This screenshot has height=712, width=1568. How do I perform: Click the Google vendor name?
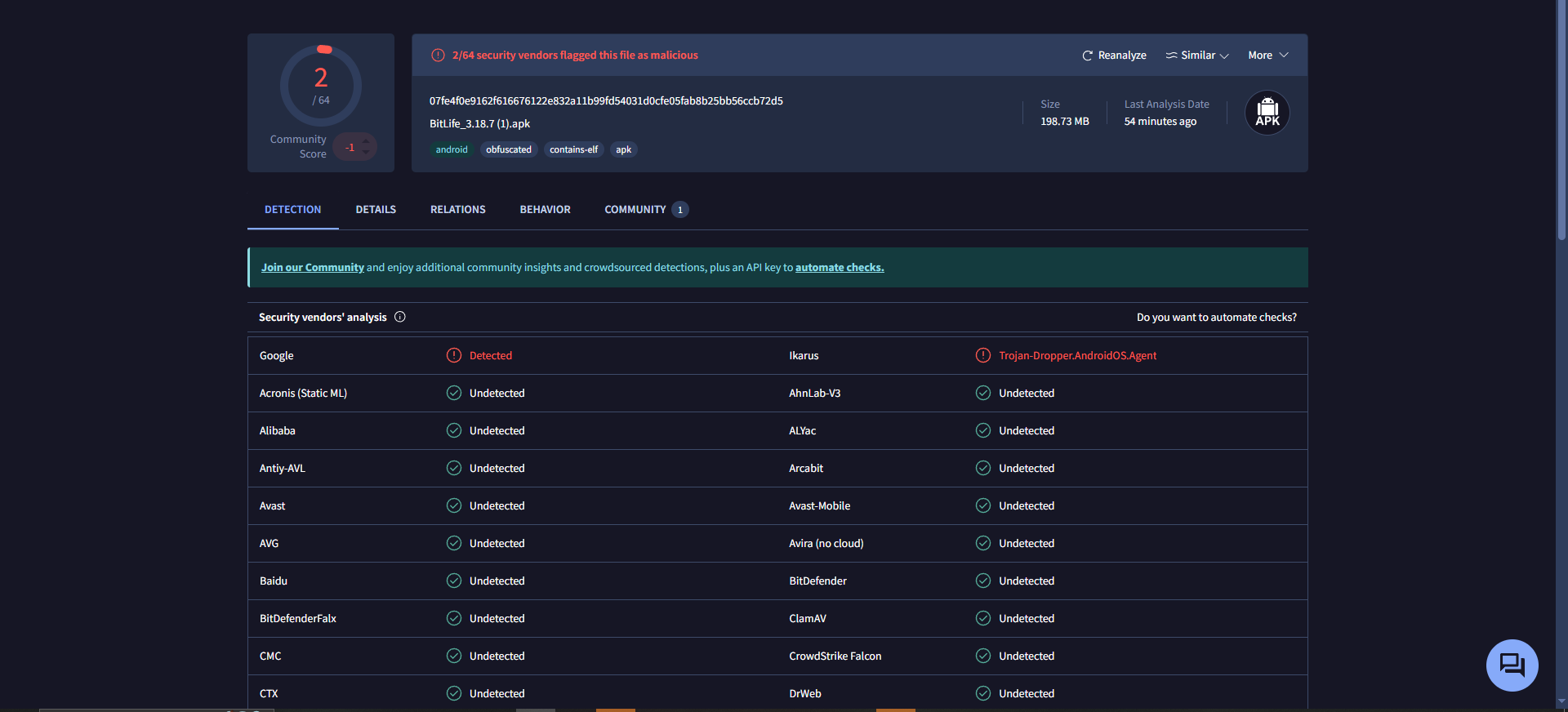click(277, 356)
